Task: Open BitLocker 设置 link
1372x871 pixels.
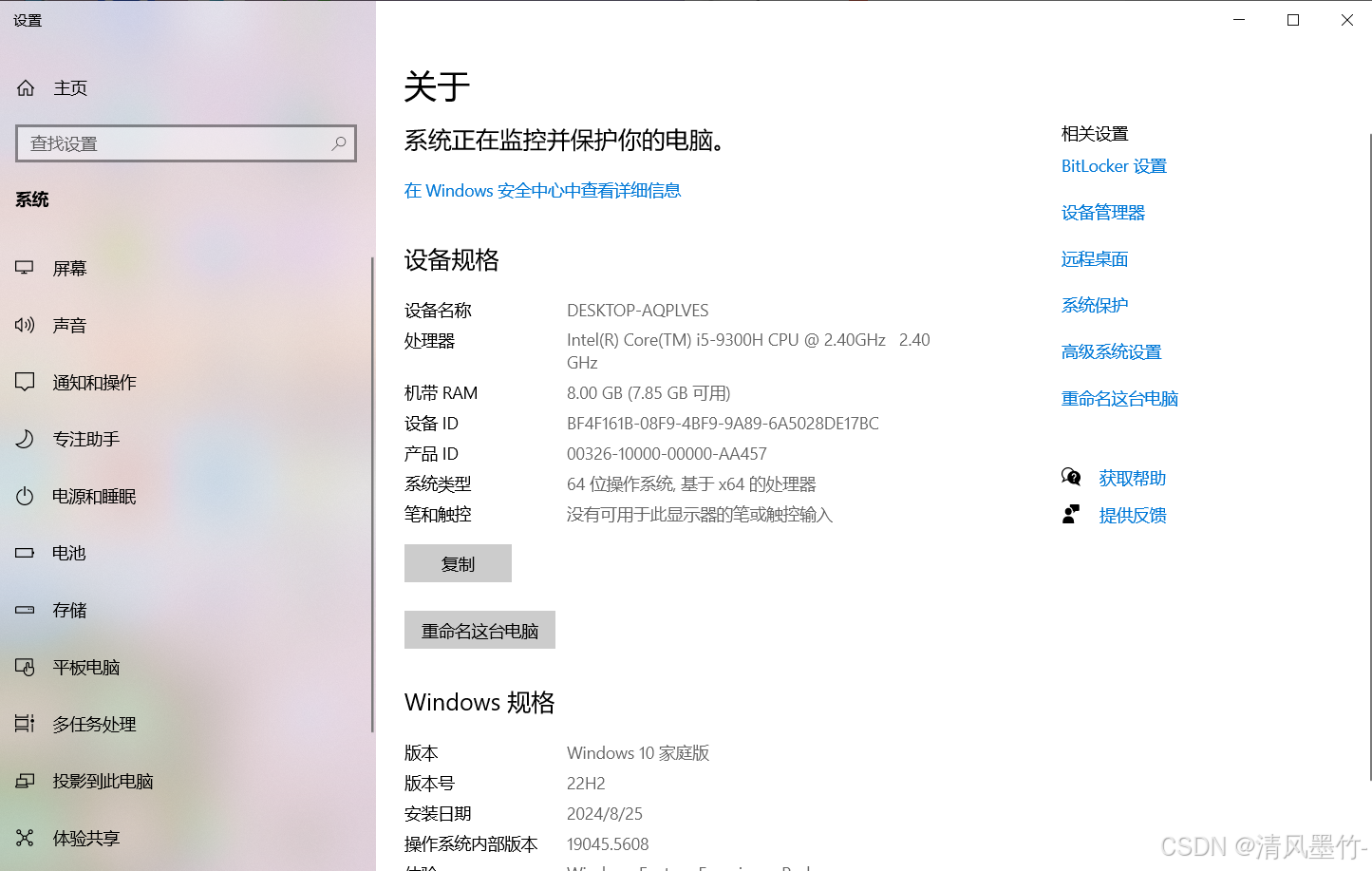Action: 1114,166
